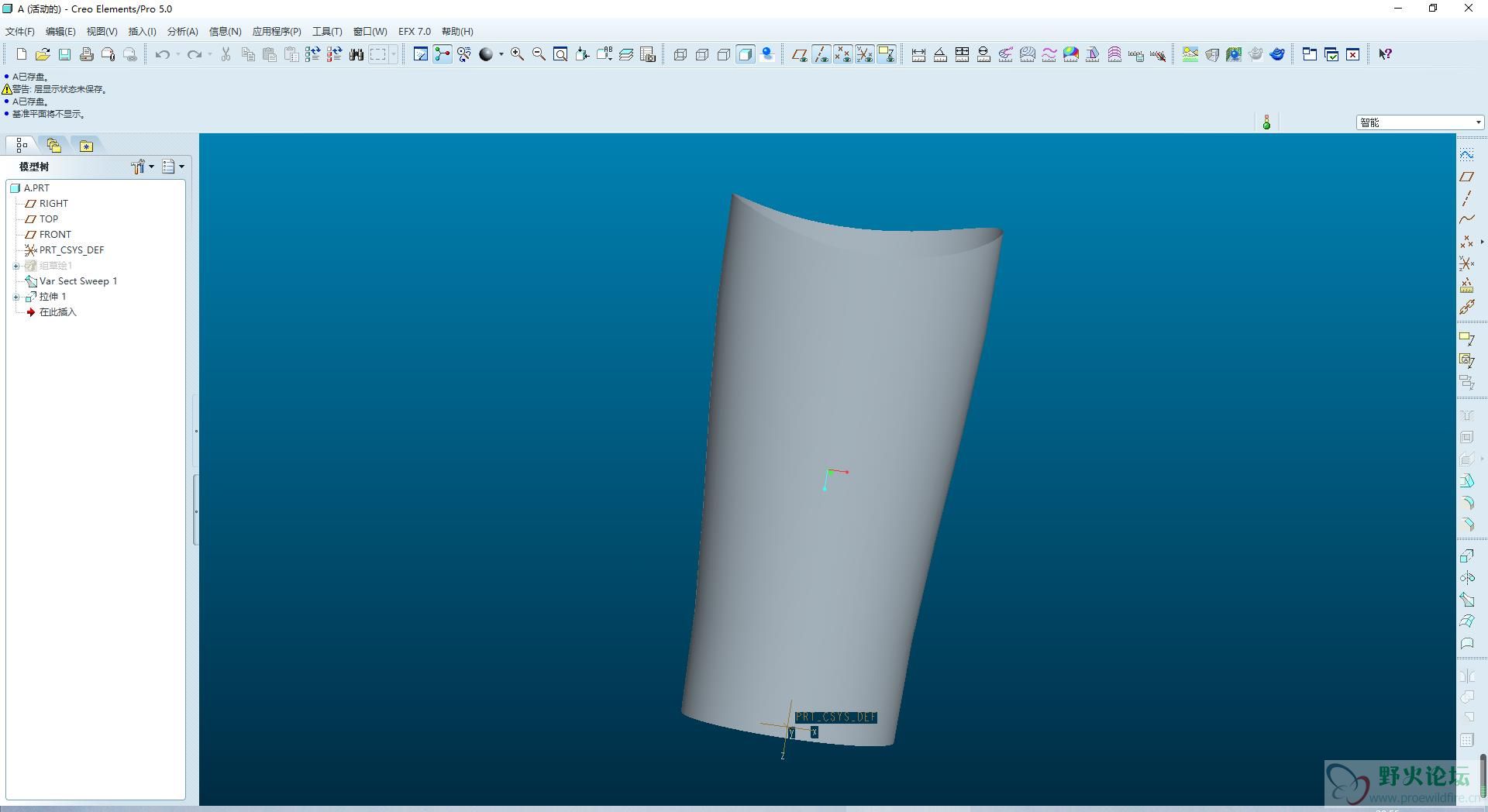Select Var Sect Sweep 1 feature
Screen dimensions: 1488x812
point(77,281)
